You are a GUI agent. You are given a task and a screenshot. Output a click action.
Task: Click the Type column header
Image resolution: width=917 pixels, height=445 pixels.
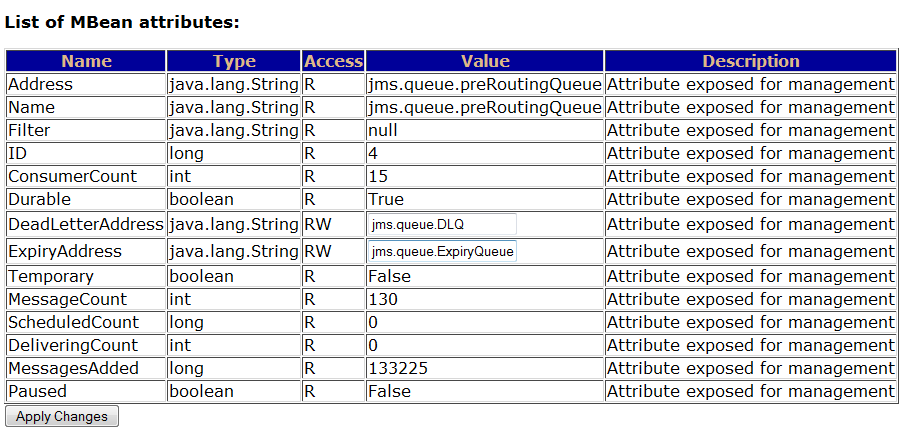click(x=234, y=61)
